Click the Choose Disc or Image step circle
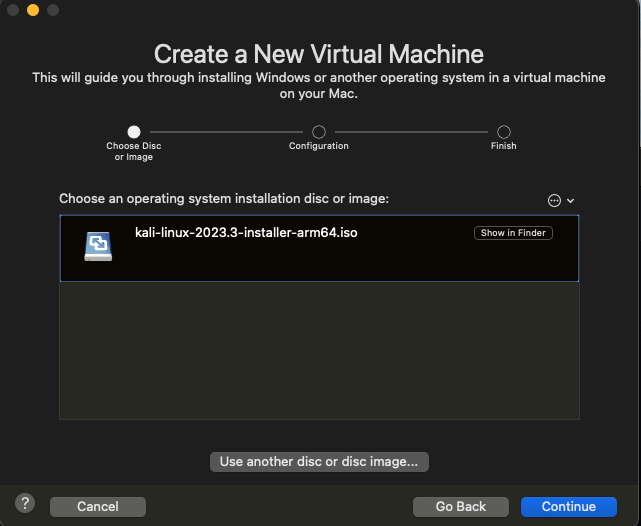641x526 pixels. [134, 131]
